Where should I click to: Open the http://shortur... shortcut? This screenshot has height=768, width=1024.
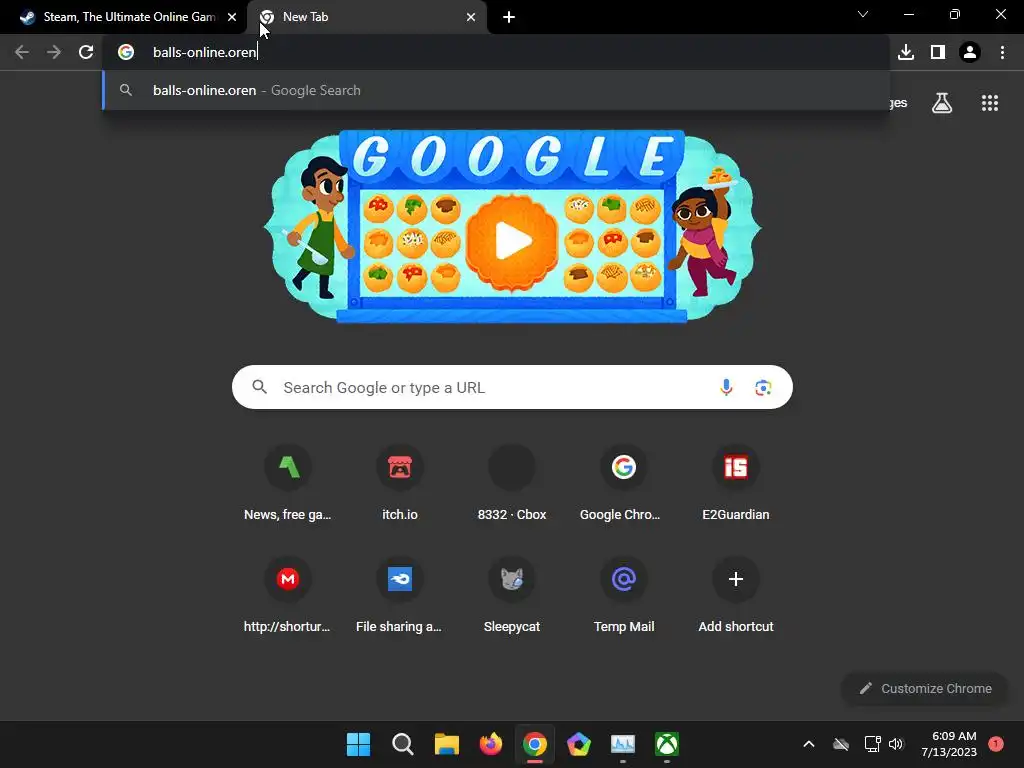click(x=287, y=596)
